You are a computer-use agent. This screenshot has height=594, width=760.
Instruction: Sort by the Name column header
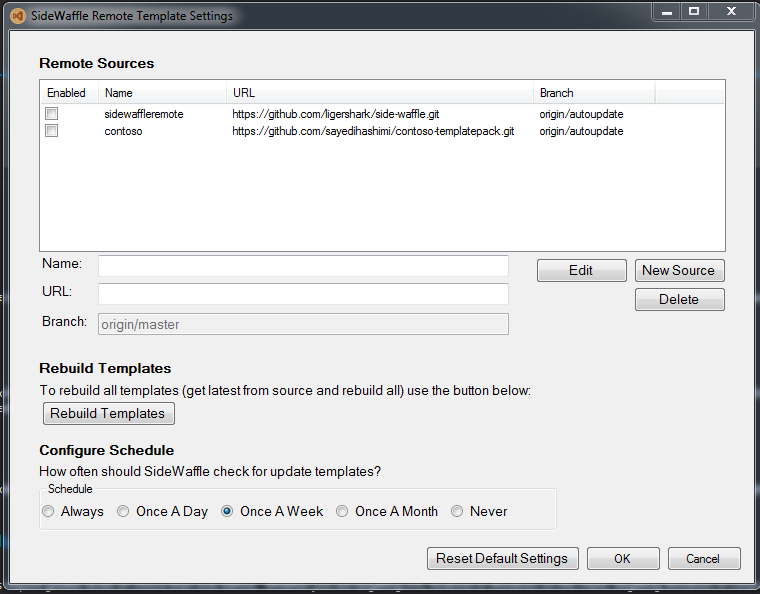click(162, 93)
